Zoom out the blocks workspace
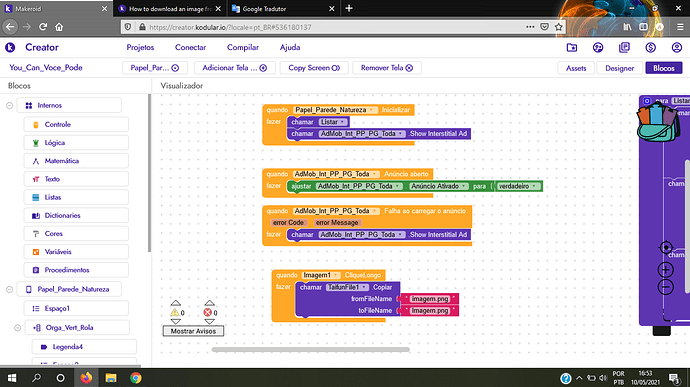The height and width of the screenshot is (387, 690). 666,287
